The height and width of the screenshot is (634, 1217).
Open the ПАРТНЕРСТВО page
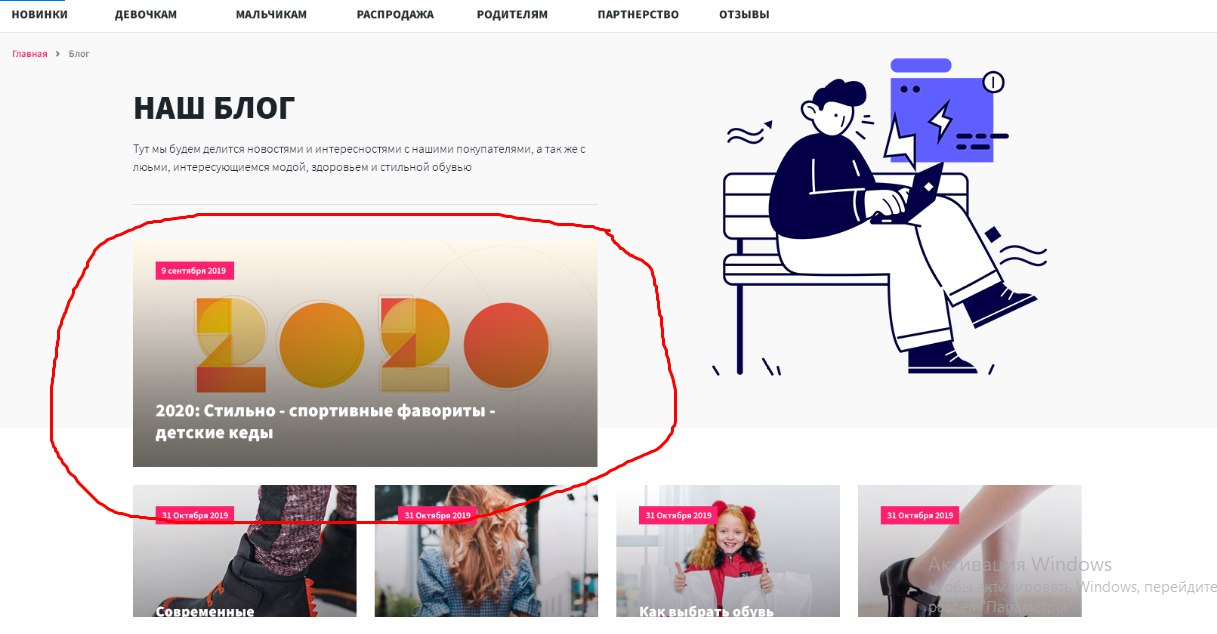point(638,15)
